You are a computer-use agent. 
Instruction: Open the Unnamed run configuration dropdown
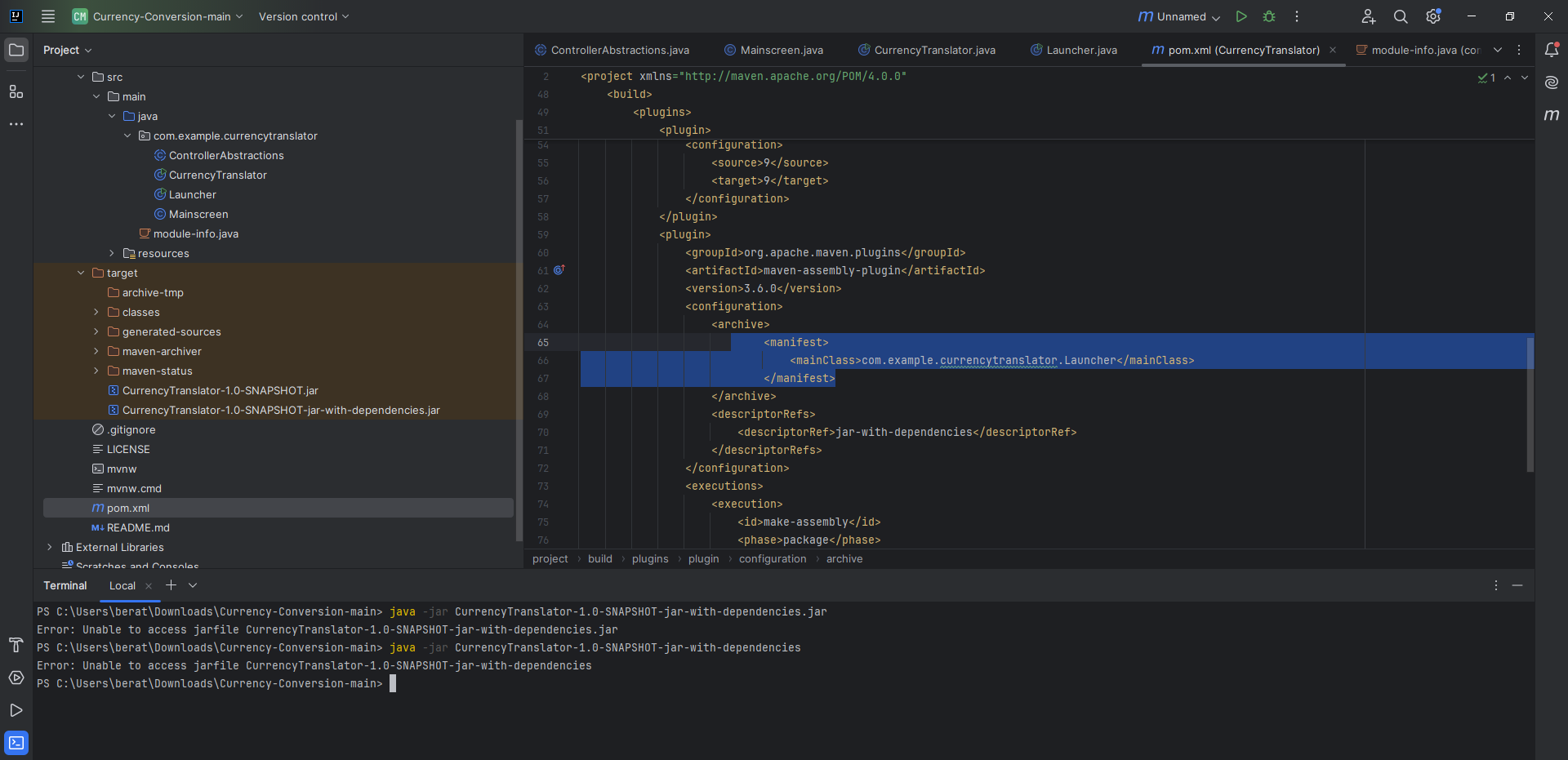(x=1179, y=16)
